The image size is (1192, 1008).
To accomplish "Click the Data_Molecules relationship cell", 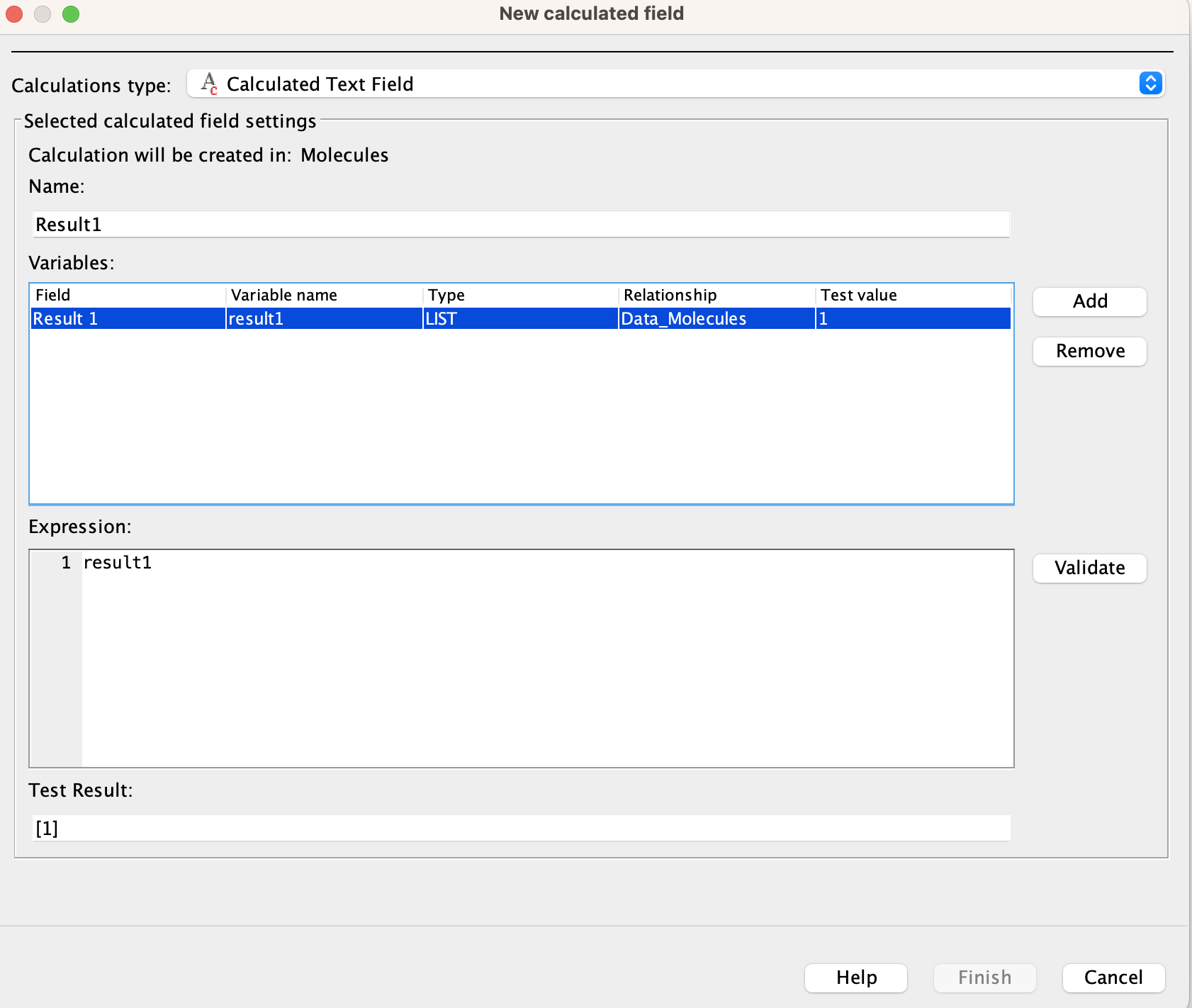I will pos(716,319).
